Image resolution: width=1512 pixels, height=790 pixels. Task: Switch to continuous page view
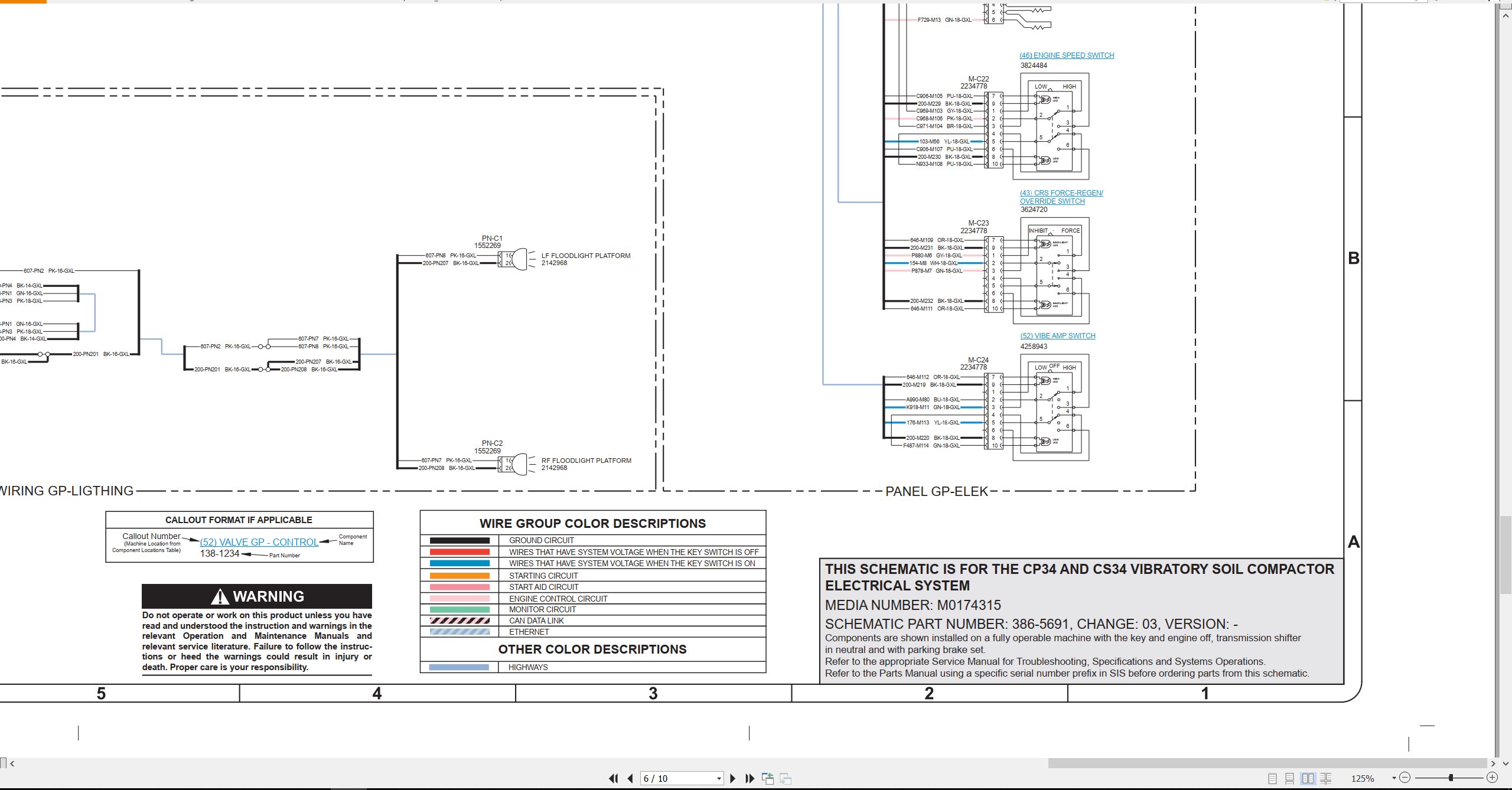tap(1290, 779)
